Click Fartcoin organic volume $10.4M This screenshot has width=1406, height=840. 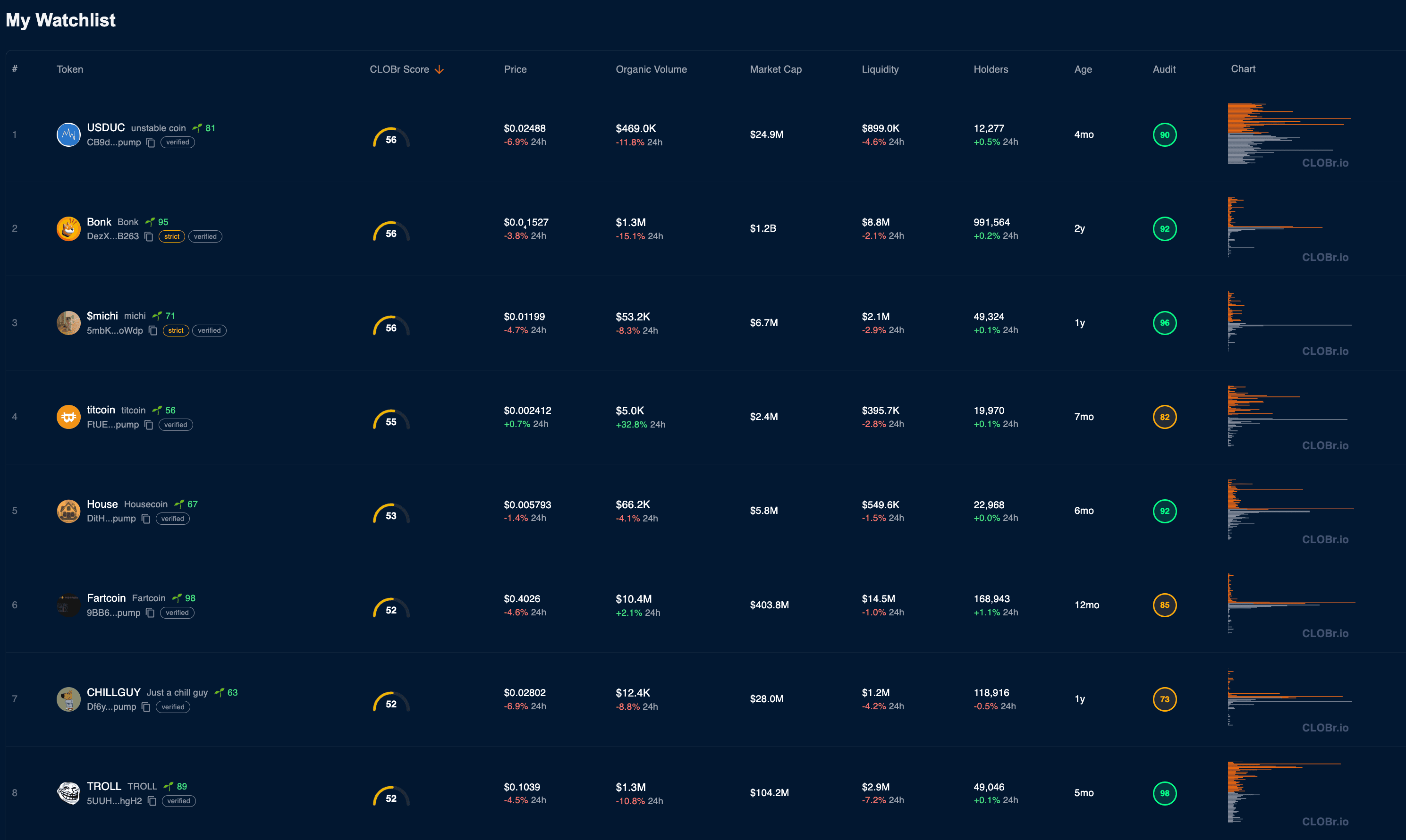pyautogui.click(x=634, y=599)
